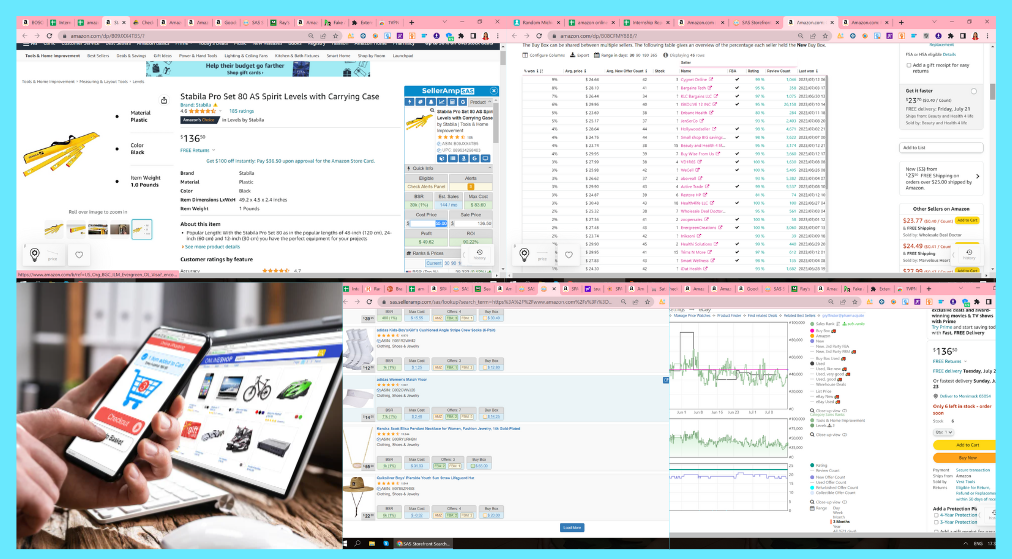Click last blue icon under SellerAmp UPC line
The width and height of the screenshot is (1012, 559).
point(485,158)
